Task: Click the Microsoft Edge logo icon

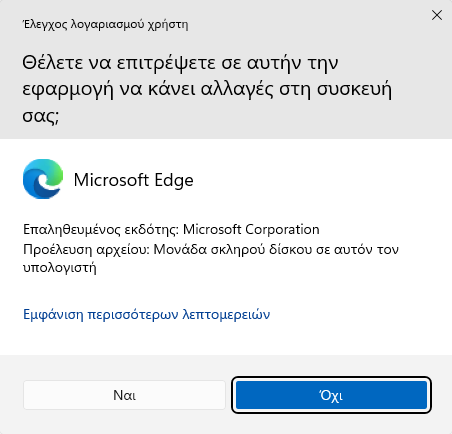Action: [43, 179]
